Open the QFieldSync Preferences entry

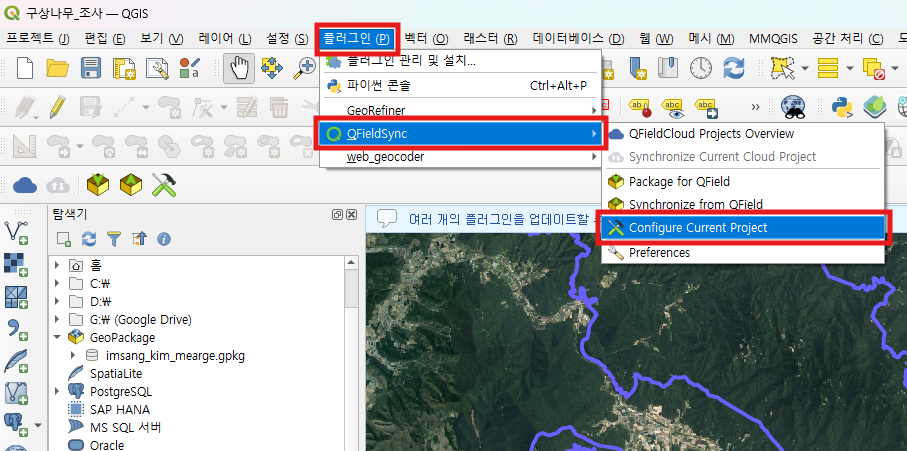(743, 253)
